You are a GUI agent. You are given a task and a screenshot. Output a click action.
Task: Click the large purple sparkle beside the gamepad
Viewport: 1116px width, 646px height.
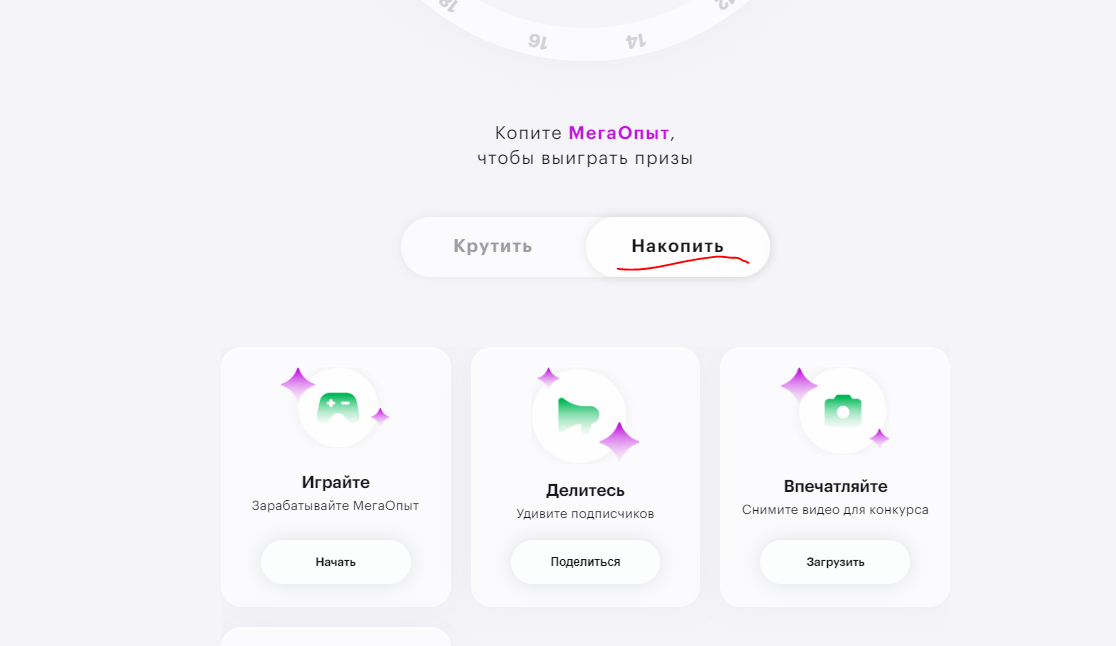click(x=298, y=384)
